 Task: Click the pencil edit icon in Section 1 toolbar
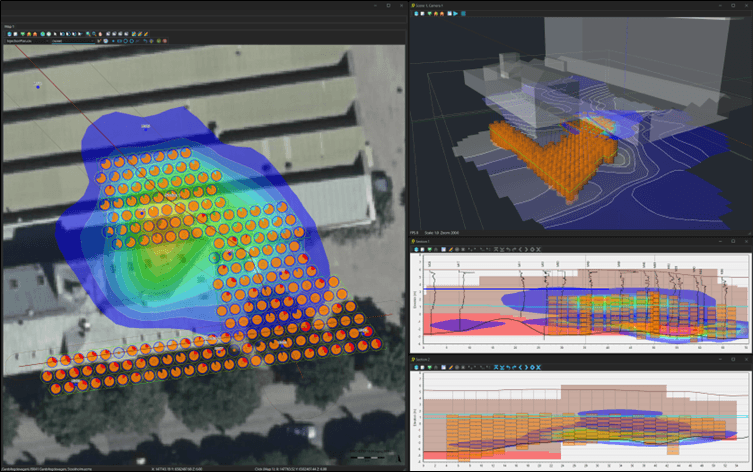pos(450,249)
